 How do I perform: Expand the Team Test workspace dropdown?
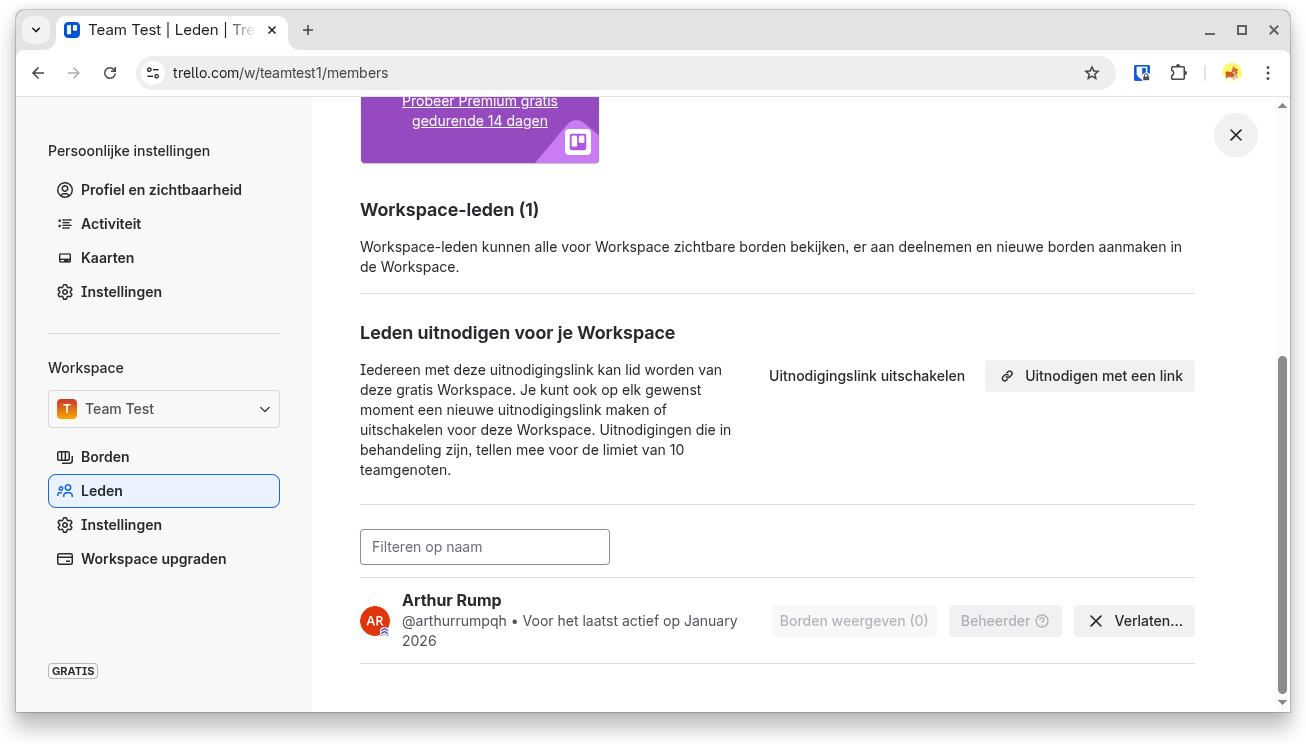click(x=164, y=409)
